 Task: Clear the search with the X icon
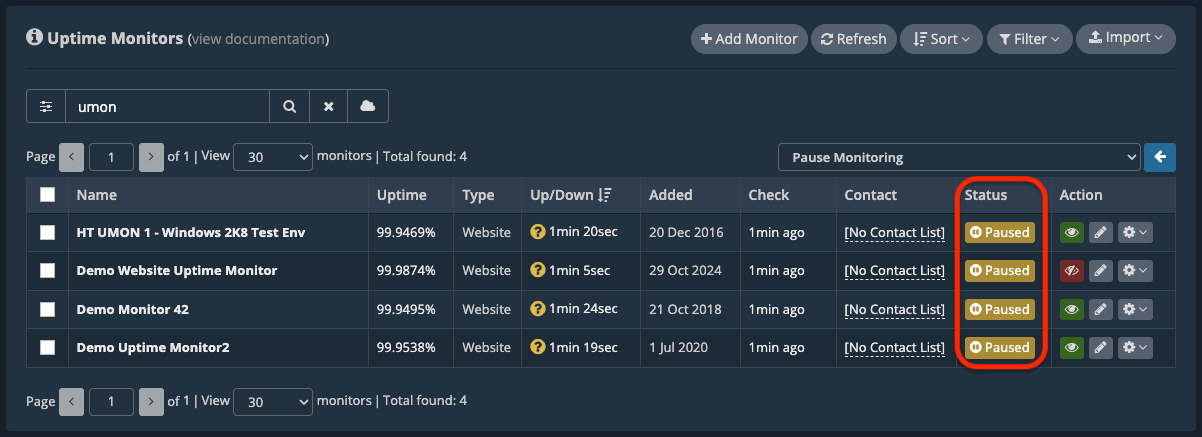(x=328, y=106)
